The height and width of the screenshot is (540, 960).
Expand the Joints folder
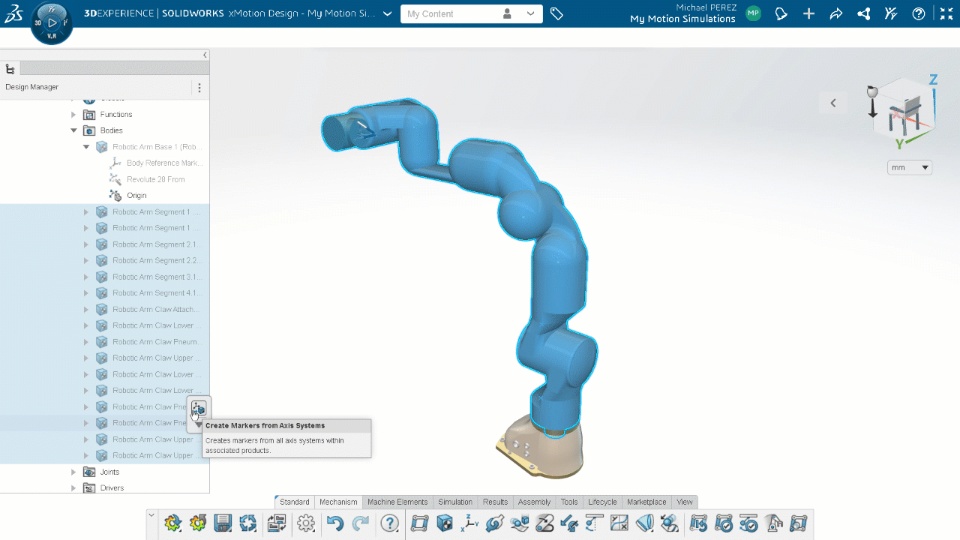pyautogui.click(x=73, y=472)
